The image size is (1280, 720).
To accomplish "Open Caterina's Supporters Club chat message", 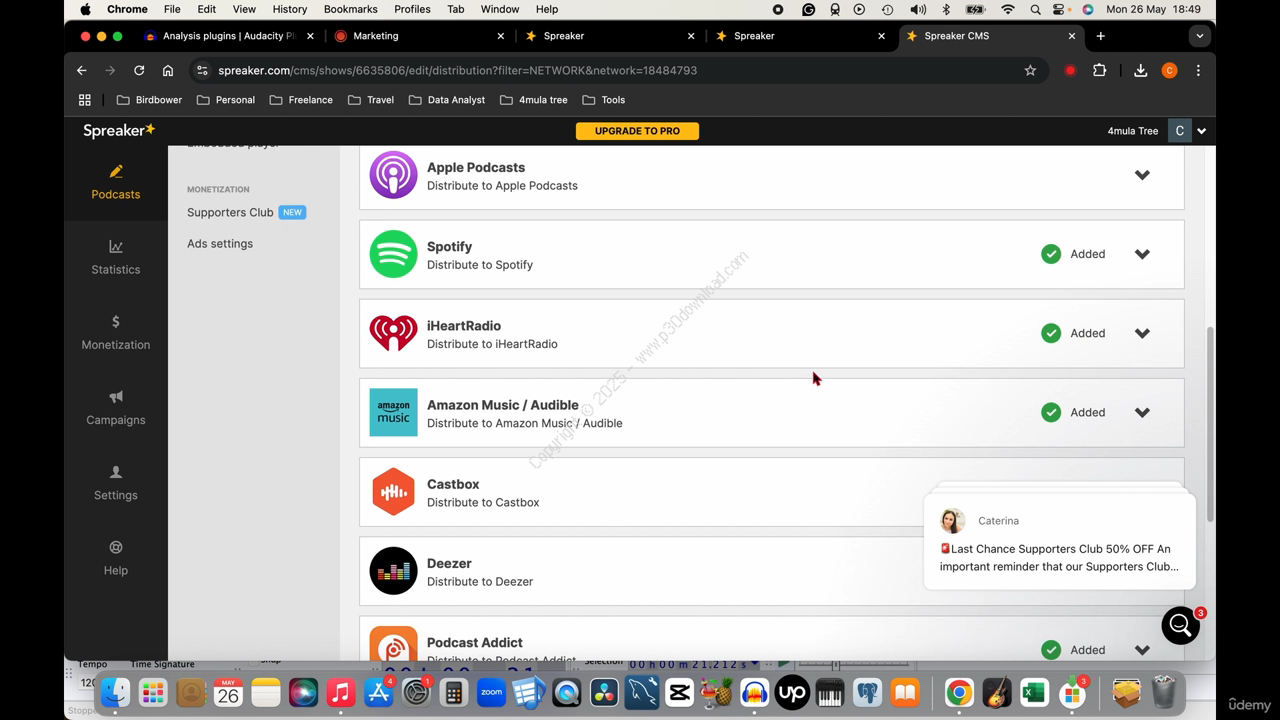I will coord(1059,541).
